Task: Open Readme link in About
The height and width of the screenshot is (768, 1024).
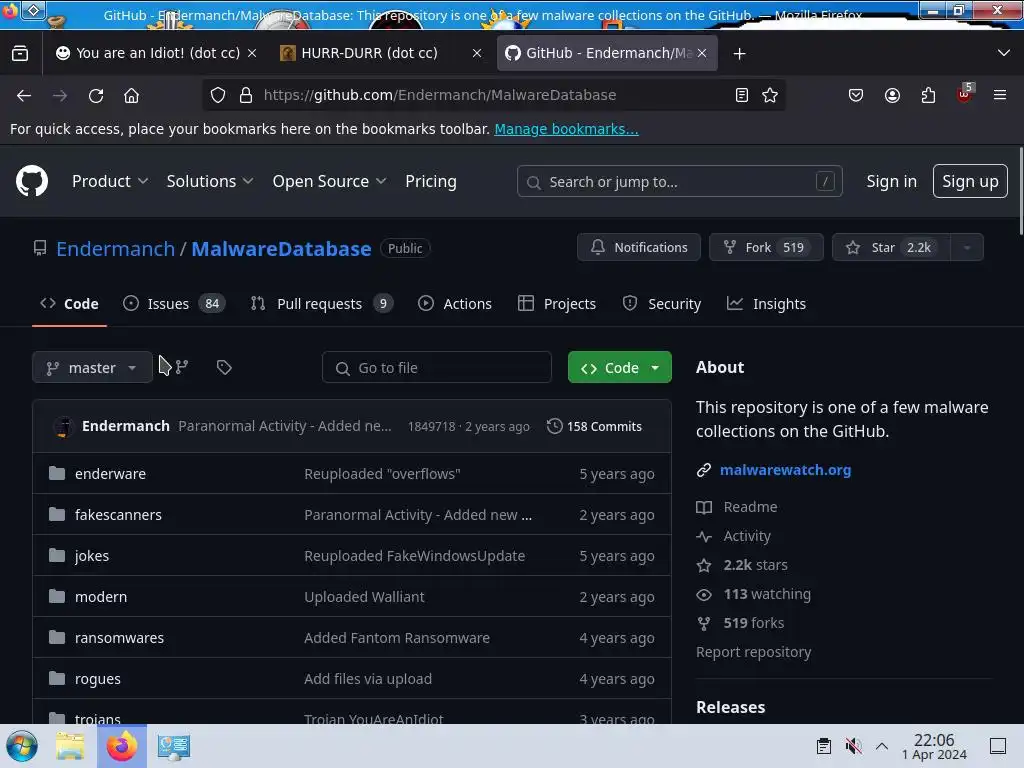Action: 750,507
